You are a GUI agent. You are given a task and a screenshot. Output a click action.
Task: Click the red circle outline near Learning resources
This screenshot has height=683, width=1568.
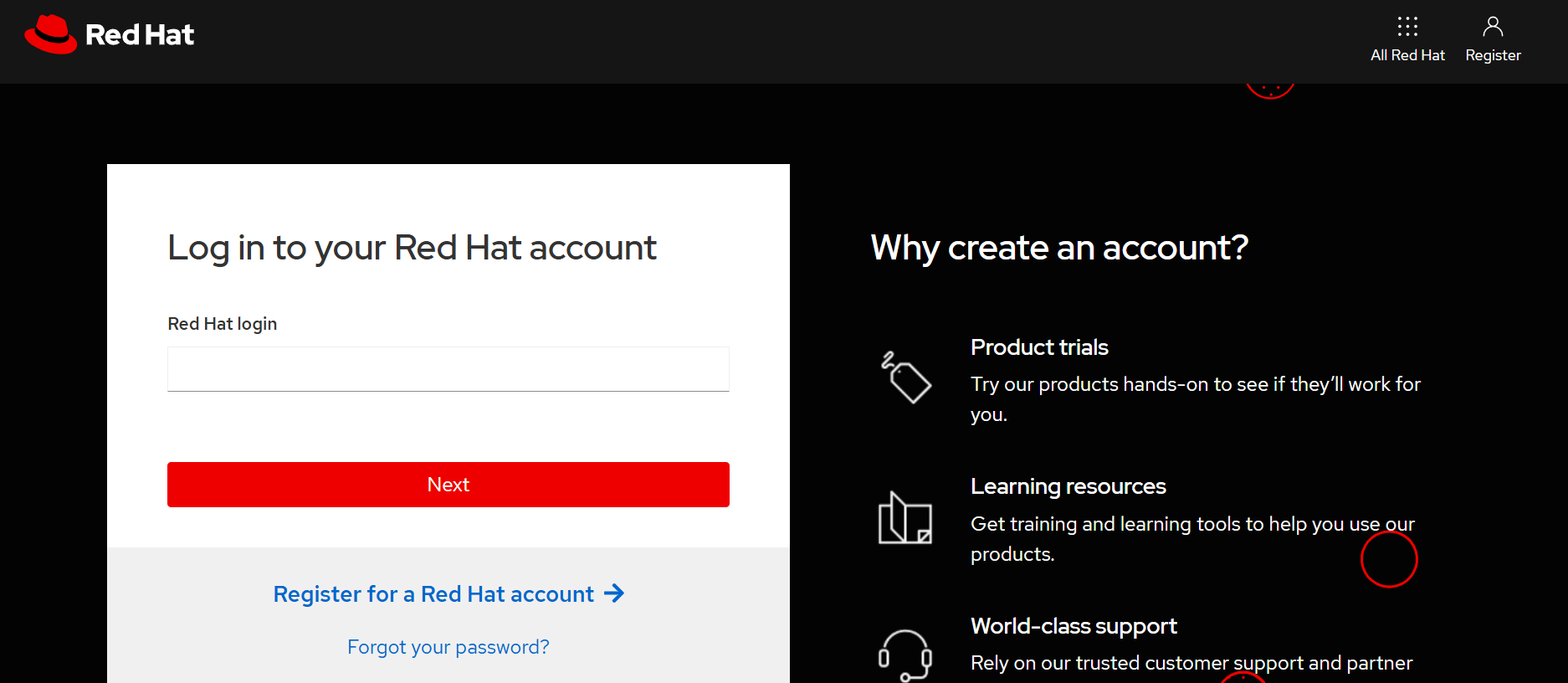pos(1389,559)
